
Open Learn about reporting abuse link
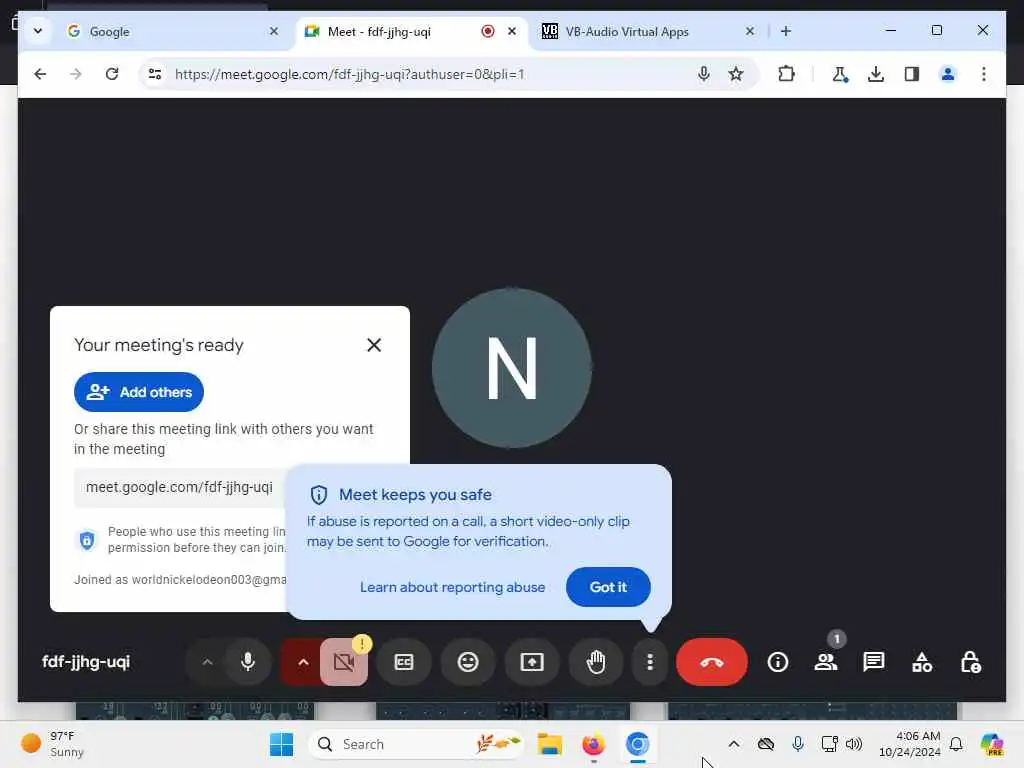[x=452, y=587]
